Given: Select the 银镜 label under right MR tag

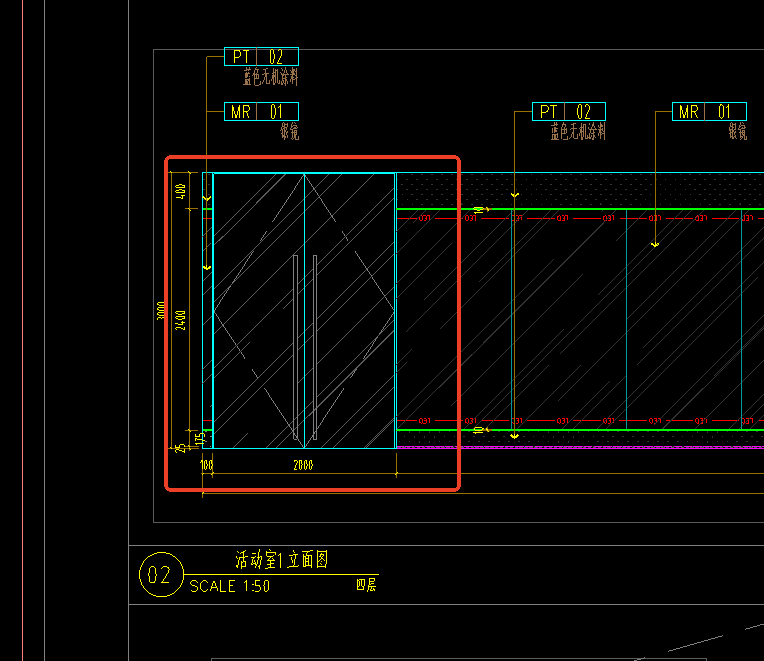Looking at the screenshot, I should click(737, 132).
